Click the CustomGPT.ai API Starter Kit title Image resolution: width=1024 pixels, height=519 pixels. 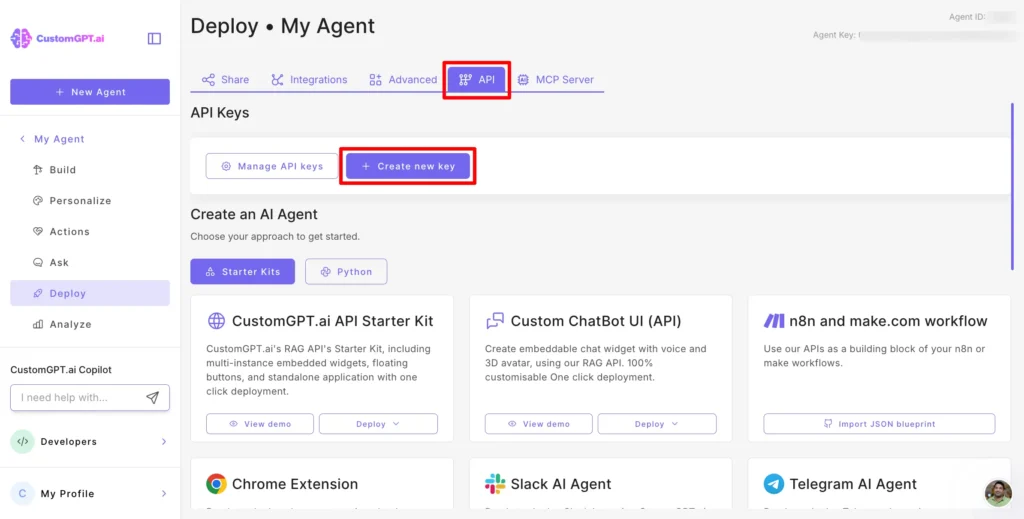tap(332, 321)
